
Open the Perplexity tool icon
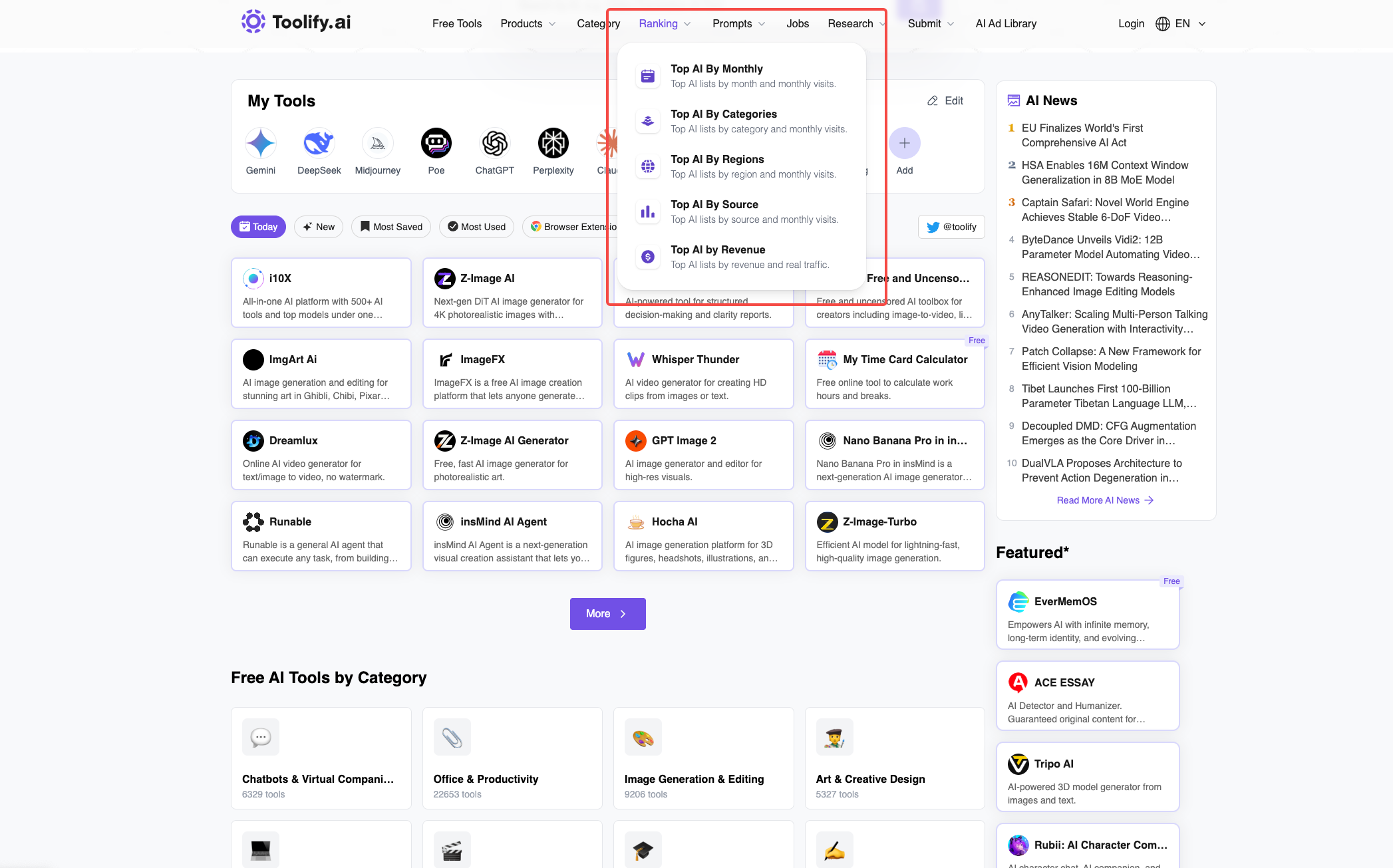pyautogui.click(x=553, y=143)
